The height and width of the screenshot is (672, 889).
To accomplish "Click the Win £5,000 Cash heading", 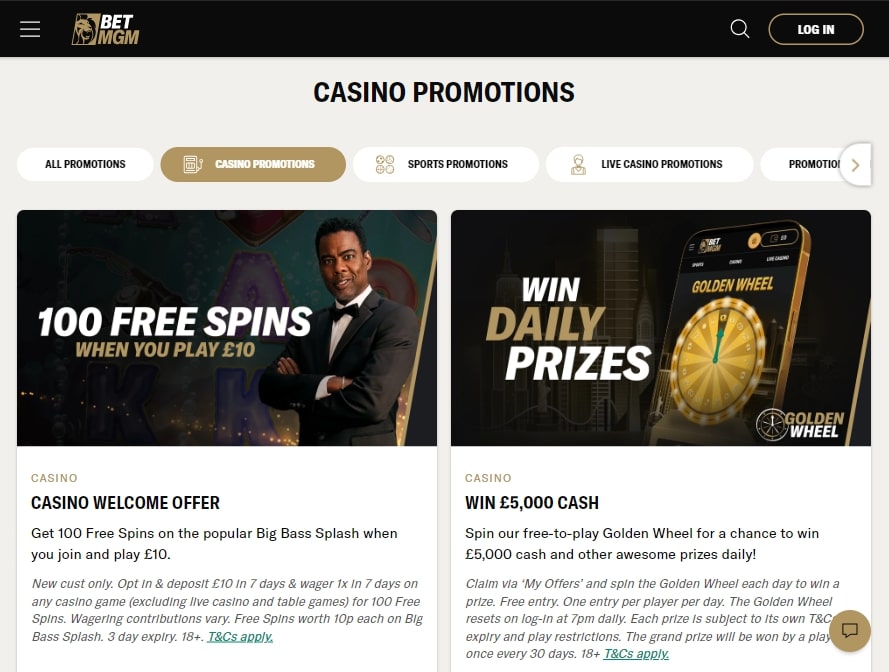I will click(x=532, y=502).
